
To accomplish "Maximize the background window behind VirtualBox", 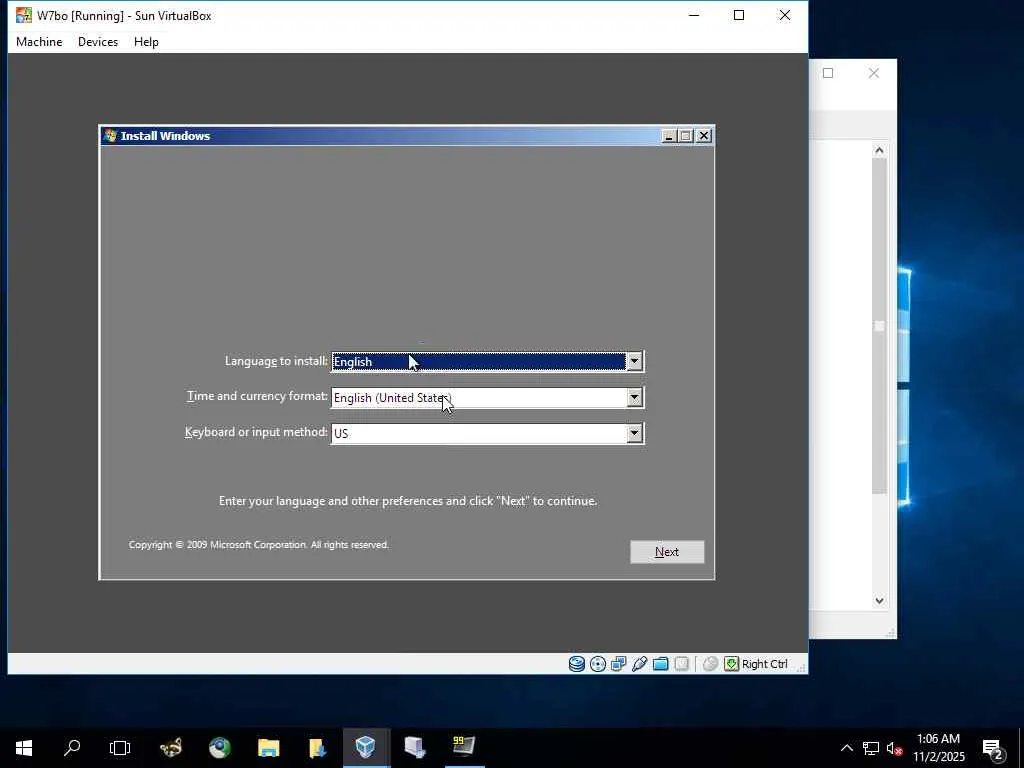I will tap(828, 73).
